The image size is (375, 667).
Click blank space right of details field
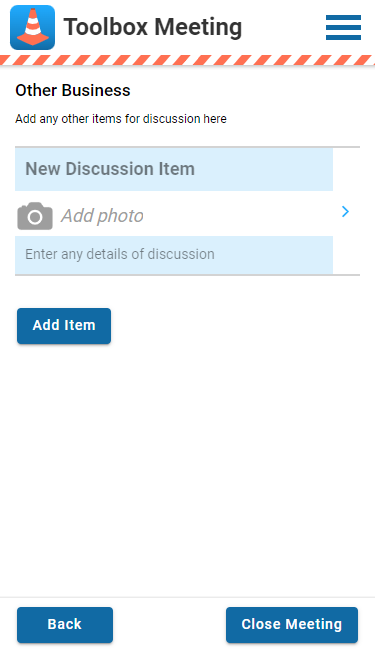(346, 255)
